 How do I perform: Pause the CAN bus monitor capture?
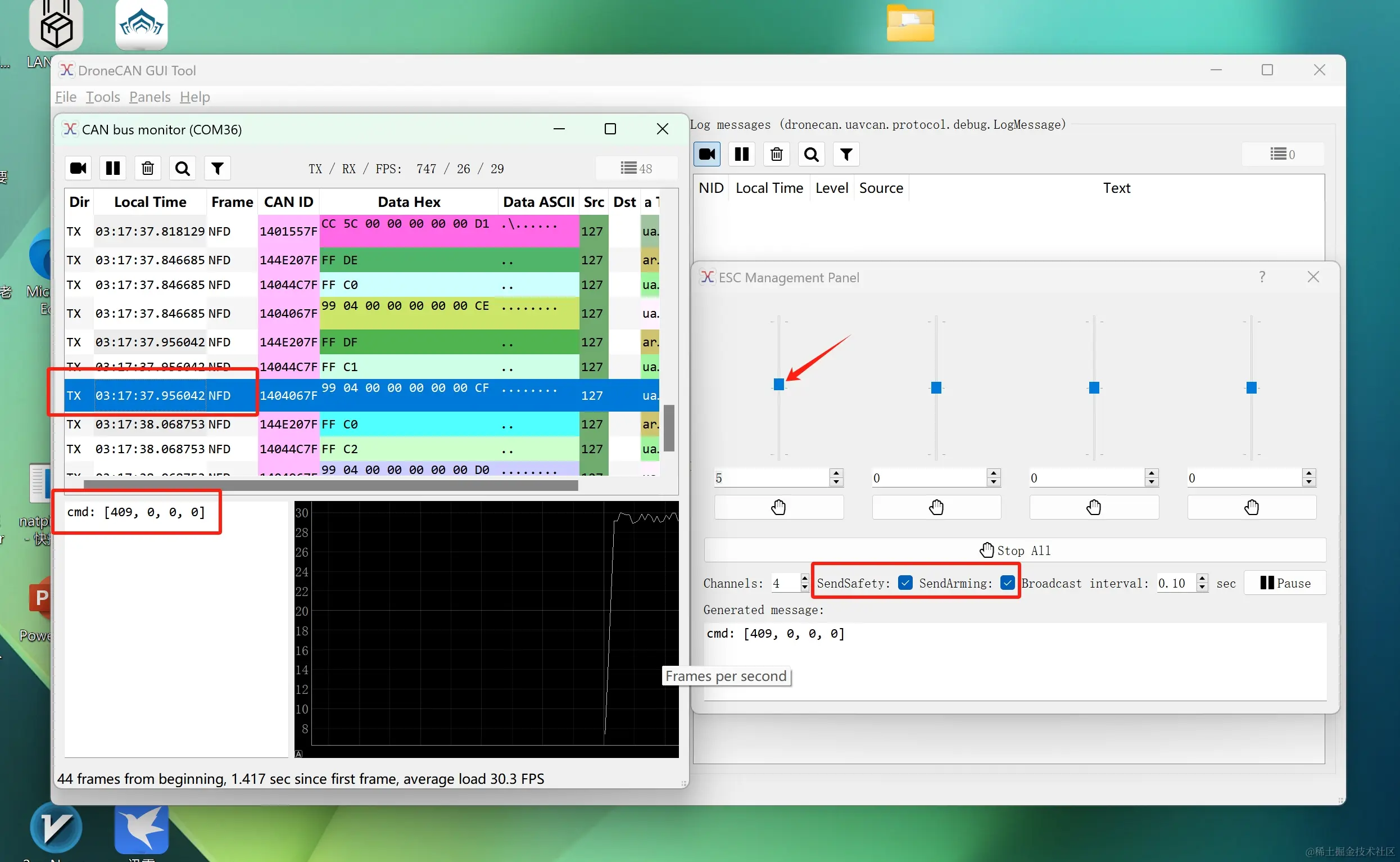tap(113, 168)
